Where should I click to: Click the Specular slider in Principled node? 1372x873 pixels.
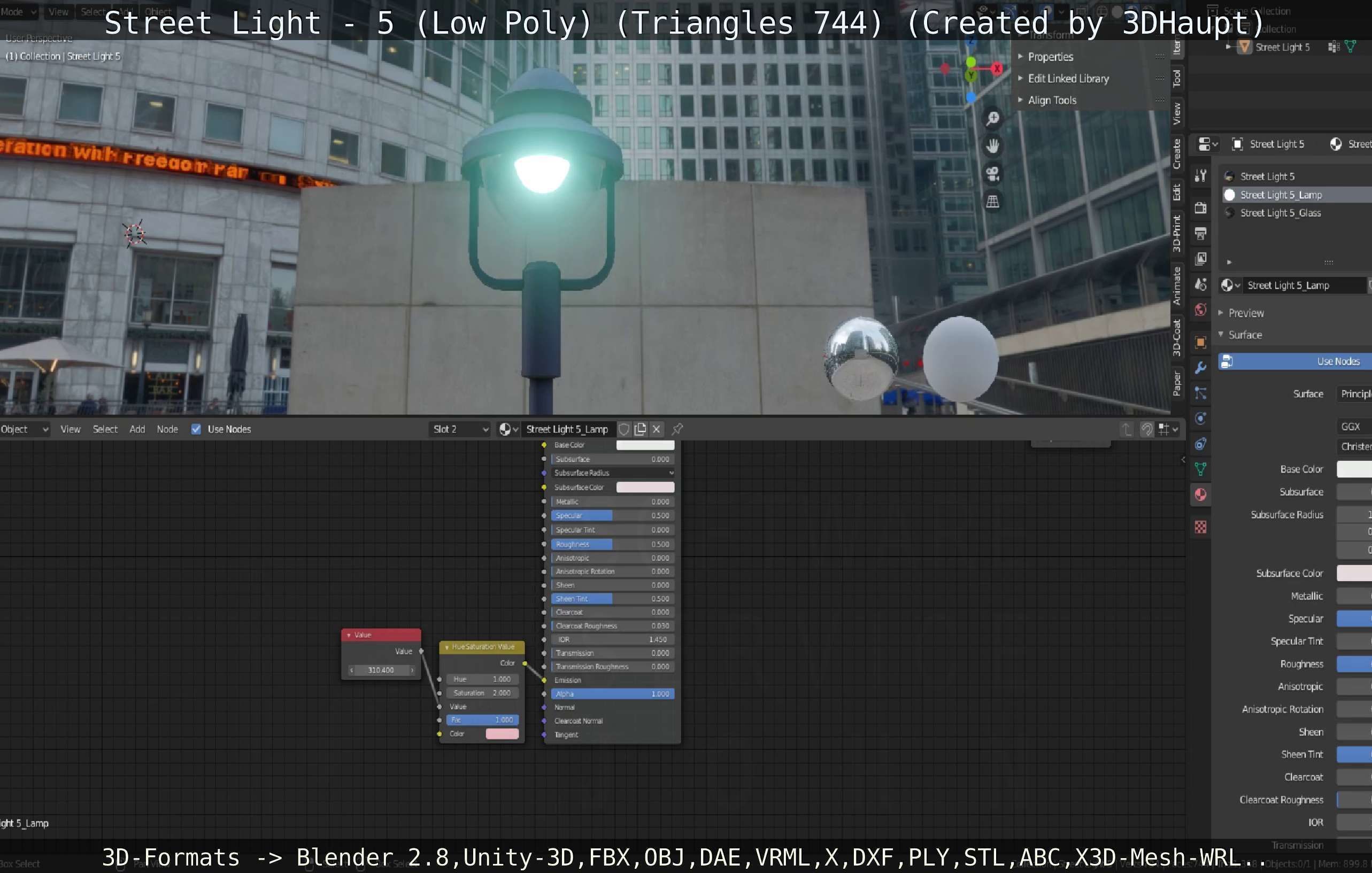click(613, 516)
